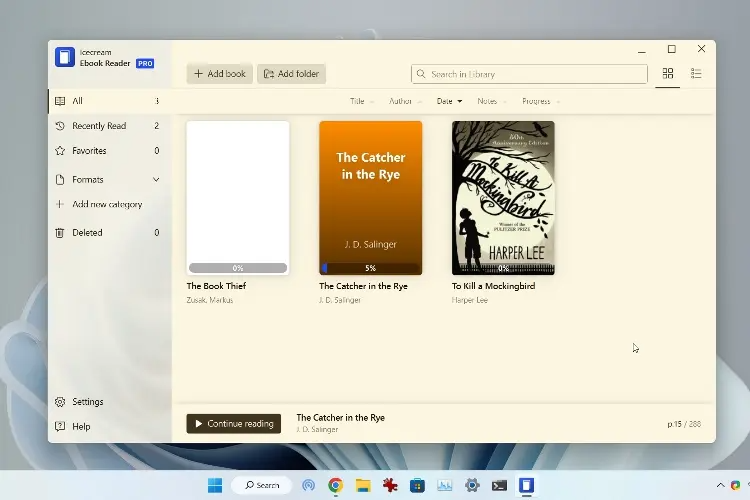
Task: Open the Deleted books category
Action: [x=109, y=233]
